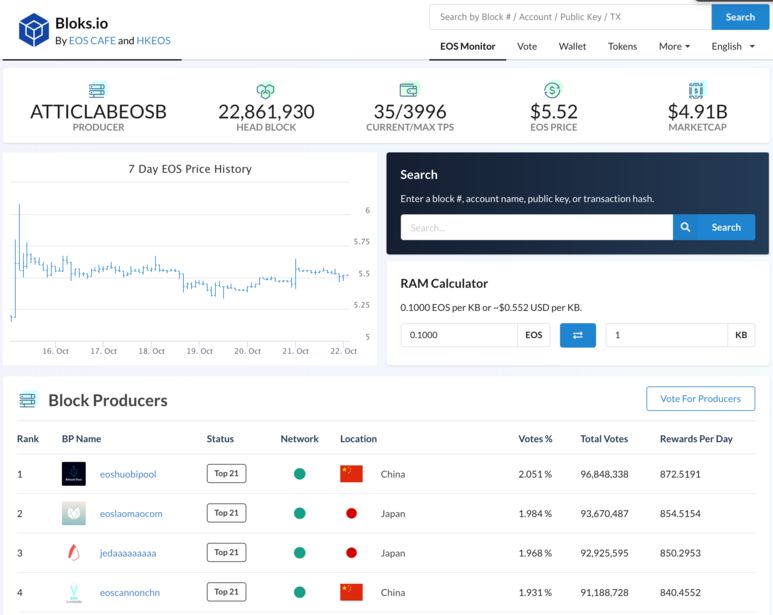The height and width of the screenshot is (615, 773).
Task: Click Japan flag in jedaaaaaaaaa row
Action: click(x=351, y=552)
